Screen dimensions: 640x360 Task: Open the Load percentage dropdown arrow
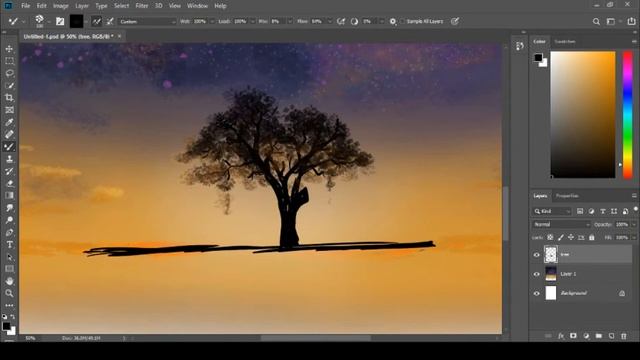tap(252, 21)
